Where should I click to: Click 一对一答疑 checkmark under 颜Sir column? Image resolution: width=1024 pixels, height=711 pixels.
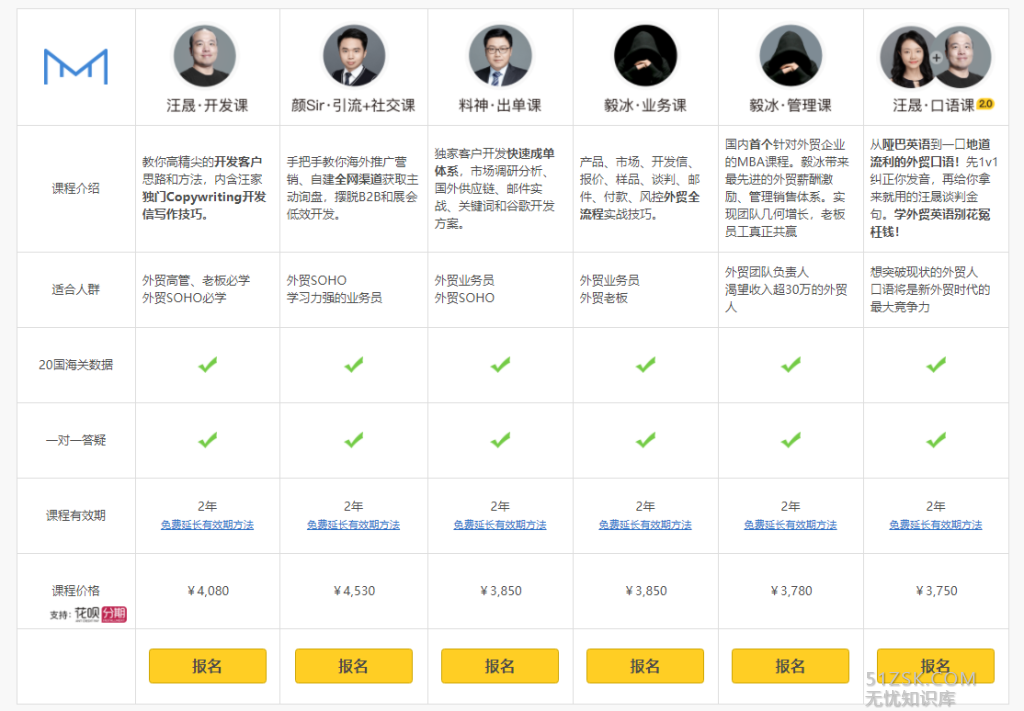point(354,440)
